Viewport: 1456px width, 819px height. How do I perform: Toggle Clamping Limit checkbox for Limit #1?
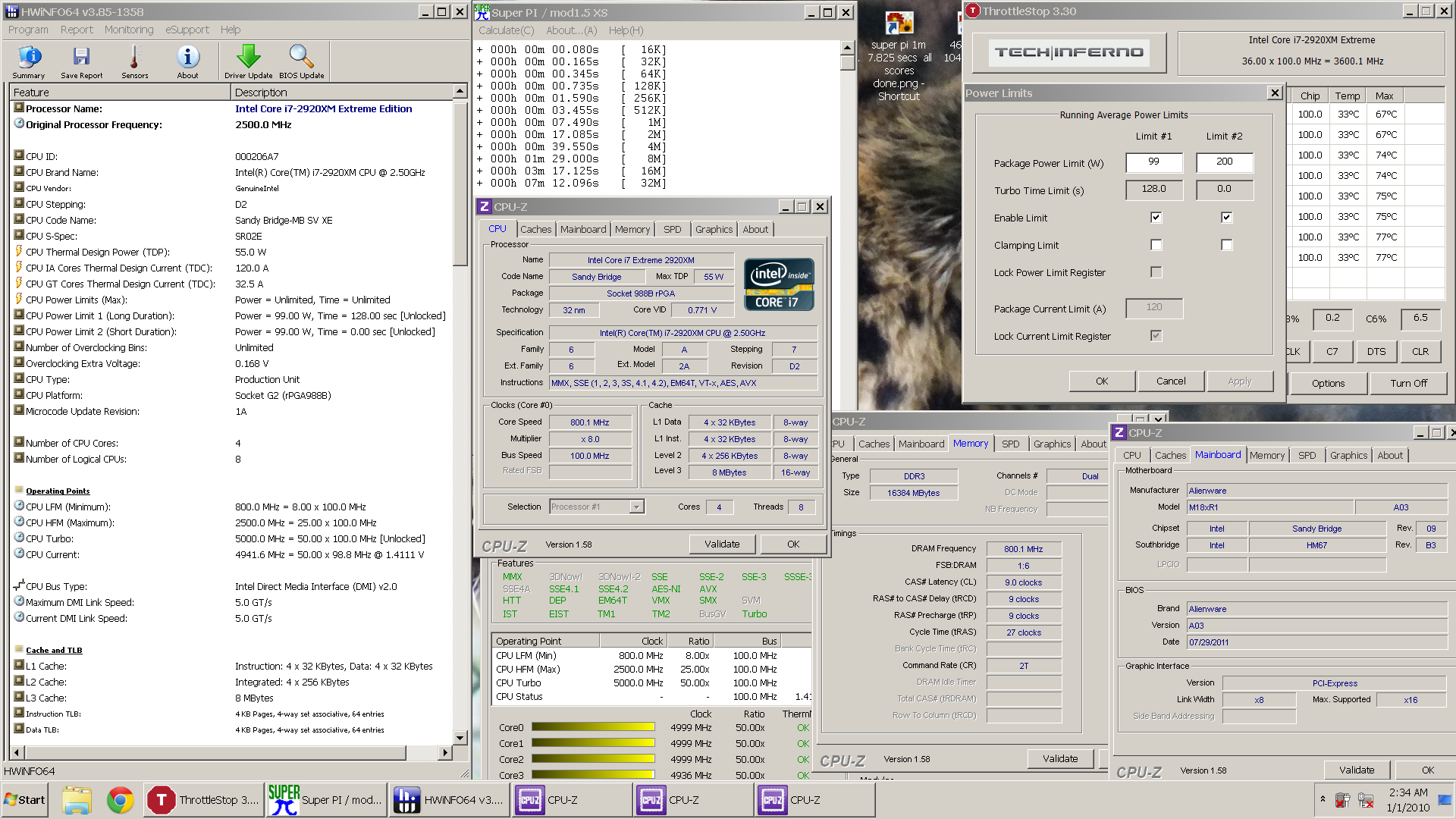pyautogui.click(x=1156, y=245)
